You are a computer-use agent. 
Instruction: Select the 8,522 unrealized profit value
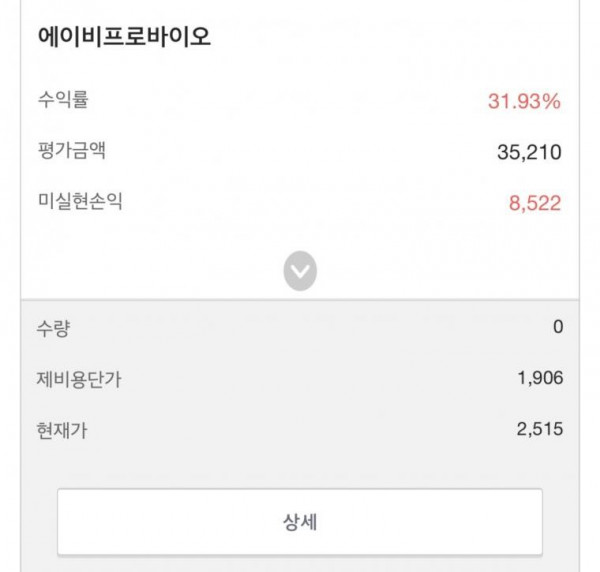pos(535,203)
